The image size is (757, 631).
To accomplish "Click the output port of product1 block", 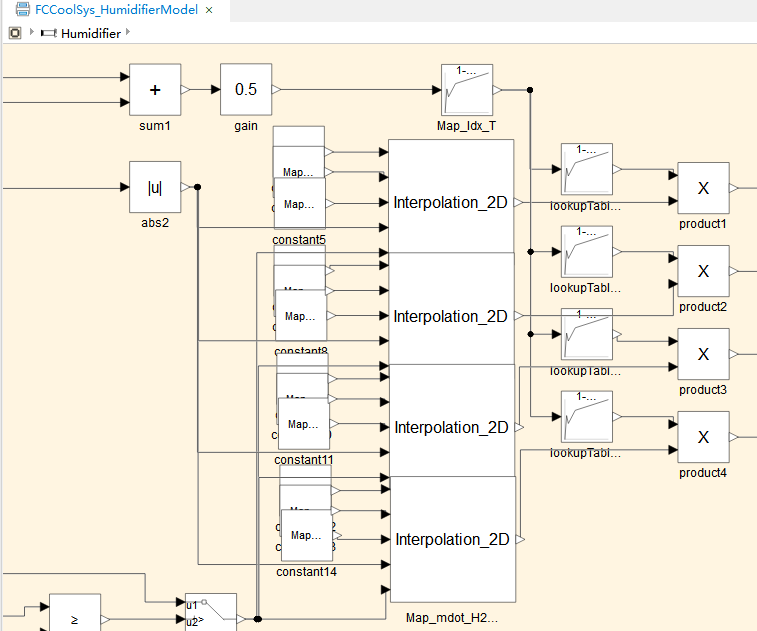I will point(733,188).
